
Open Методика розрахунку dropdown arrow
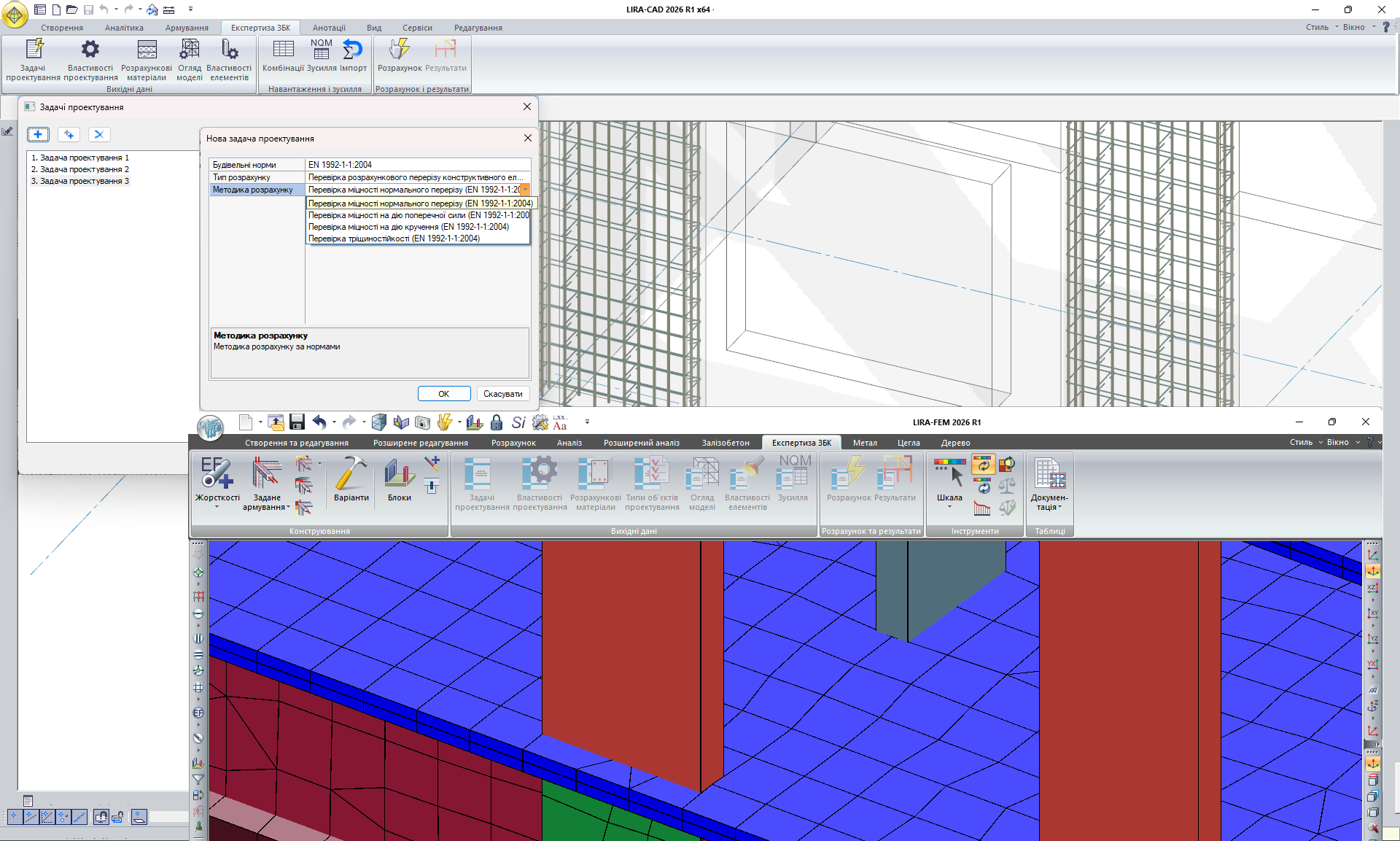pyautogui.click(x=525, y=190)
